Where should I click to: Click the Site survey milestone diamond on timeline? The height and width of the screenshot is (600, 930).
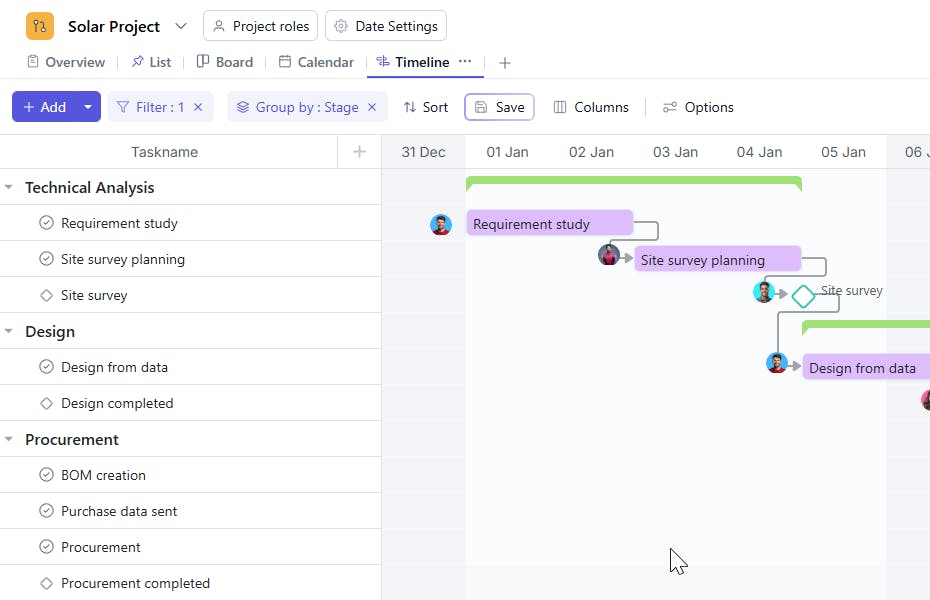tap(803, 296)
